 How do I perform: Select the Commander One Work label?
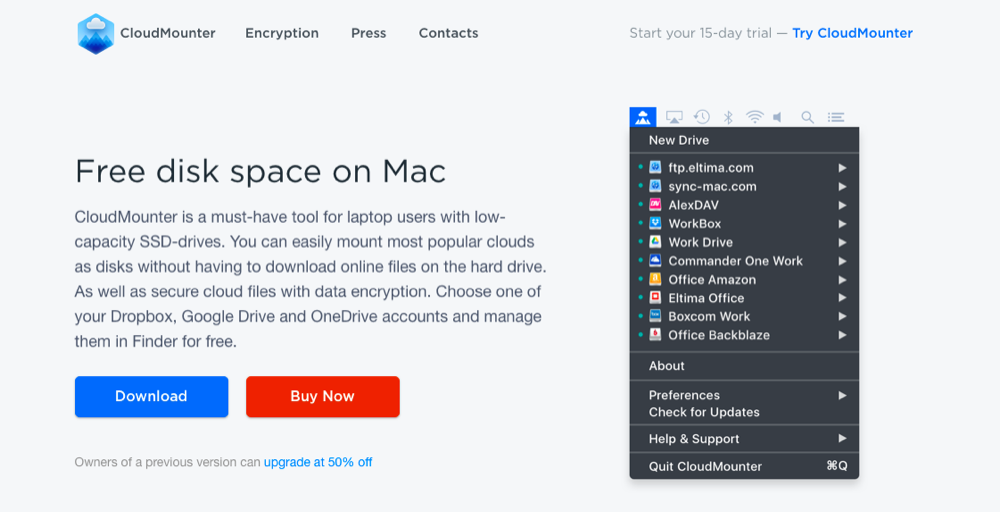[735, 260]
